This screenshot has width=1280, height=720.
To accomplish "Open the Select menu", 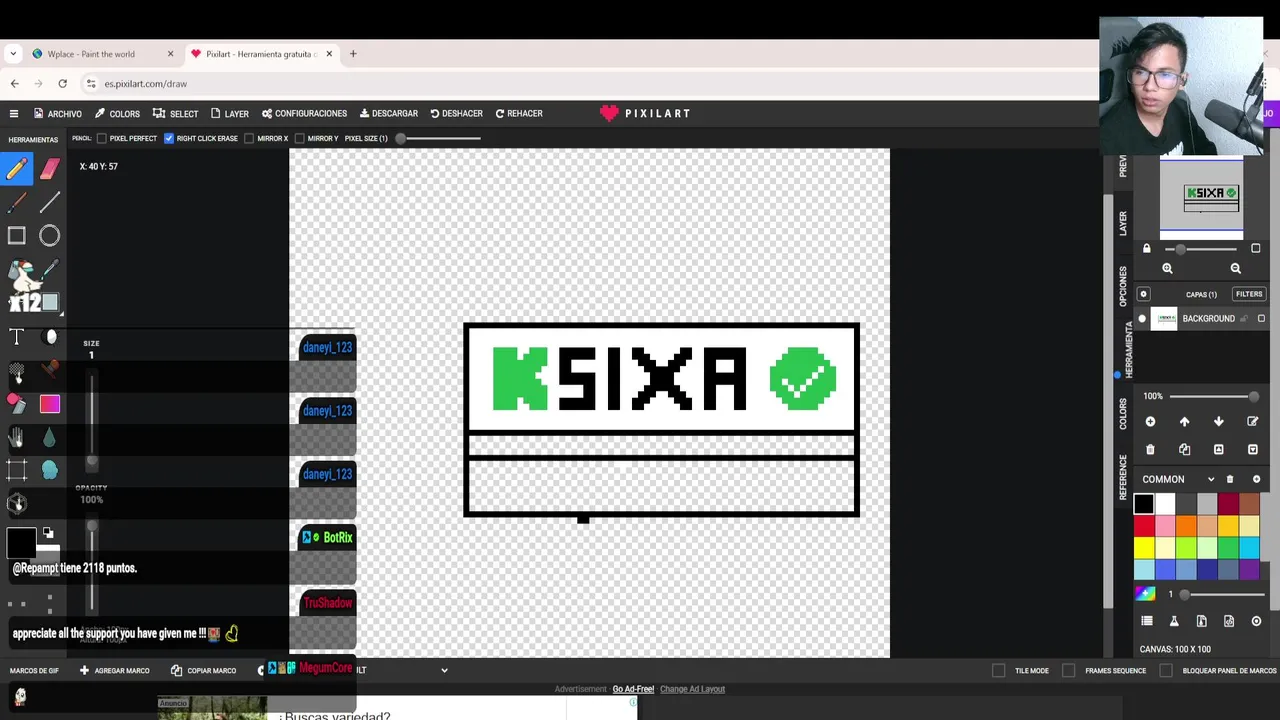I will [x=176, y=114].
